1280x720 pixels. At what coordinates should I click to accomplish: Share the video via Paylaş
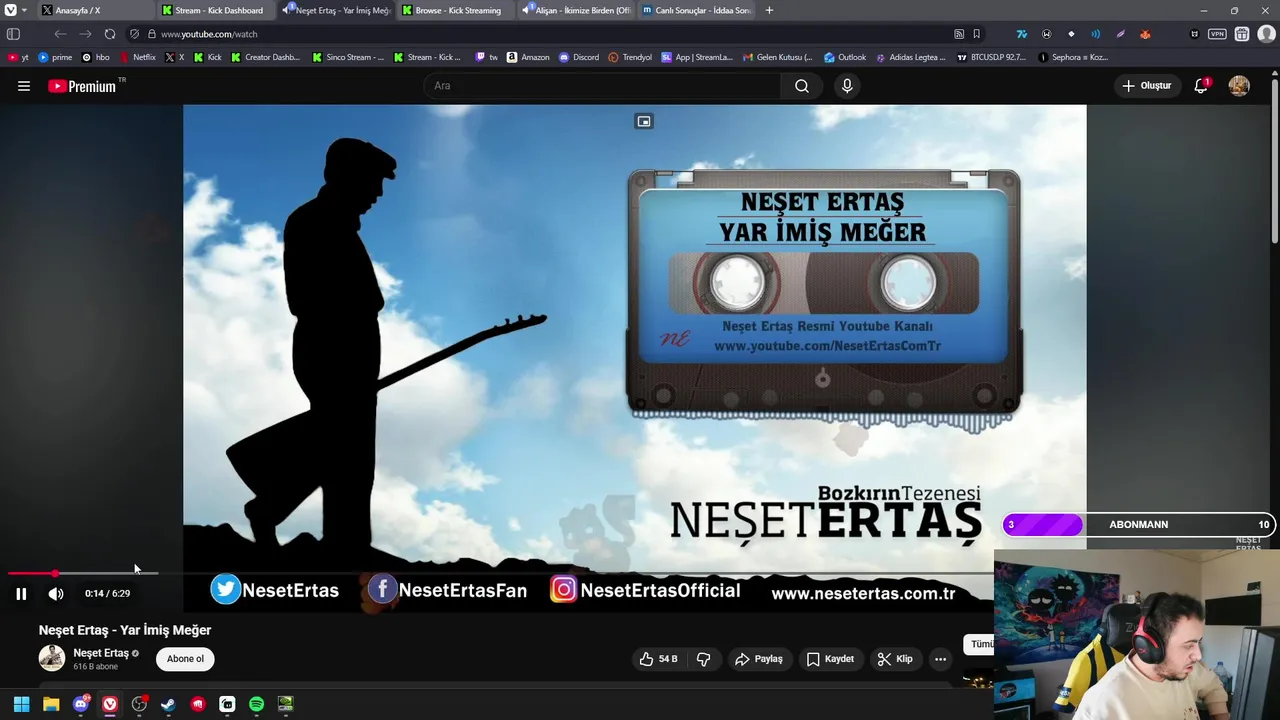[x=759, y=659]
